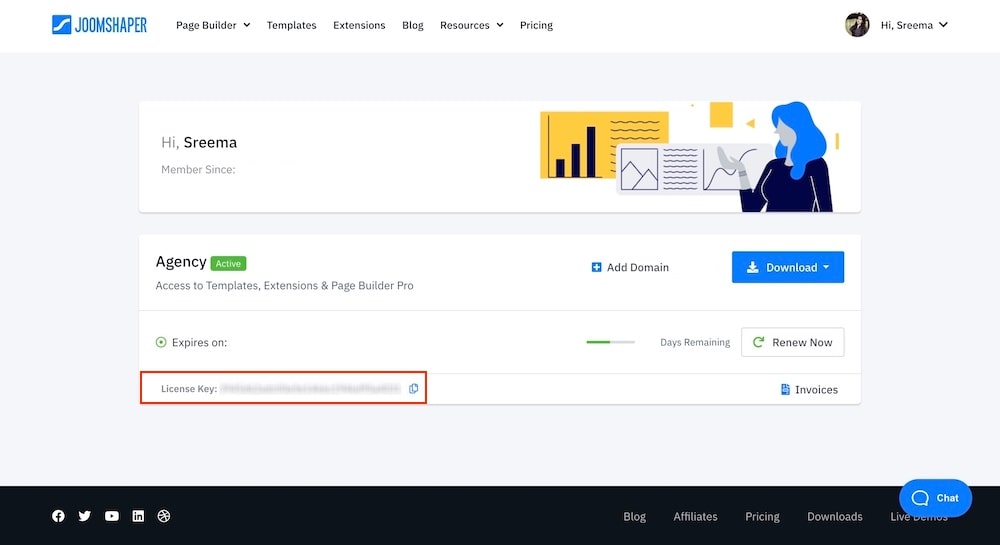Go to Templates in the top navigation
Screen dimensions: 1000x545
point(291,25)
